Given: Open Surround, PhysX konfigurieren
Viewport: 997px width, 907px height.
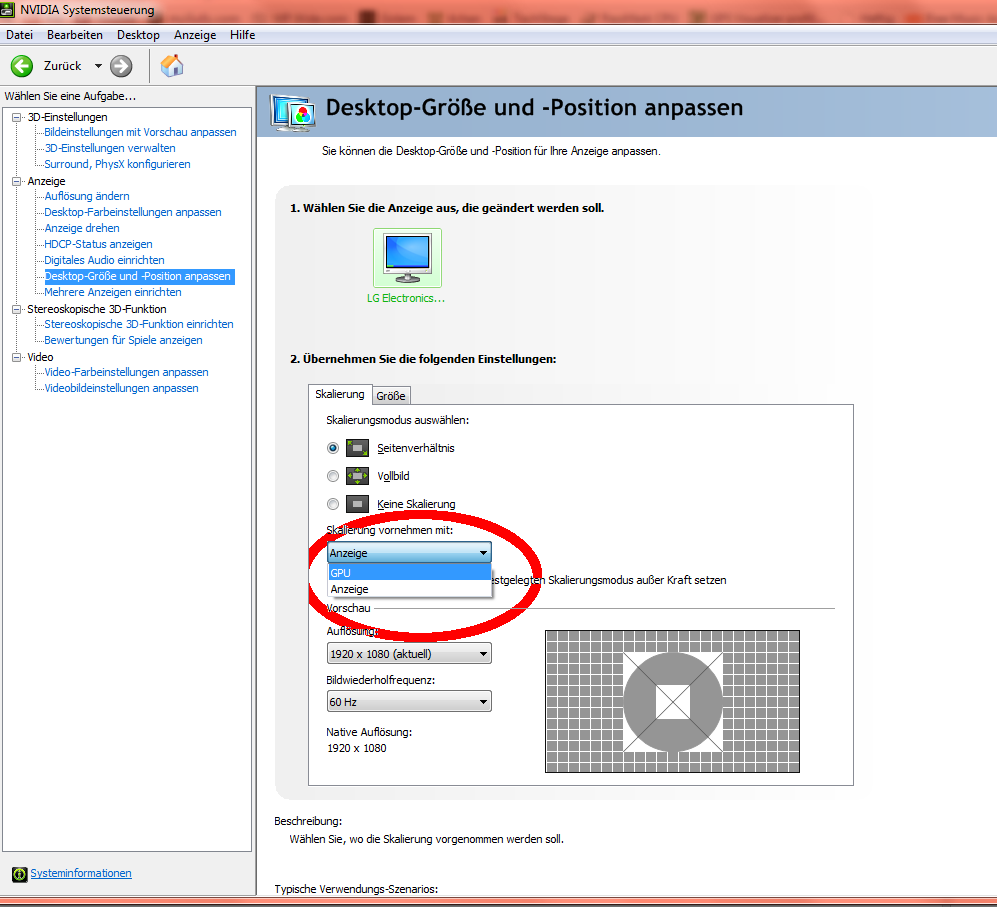Looking at the screenshot, I should click(117, 164).
